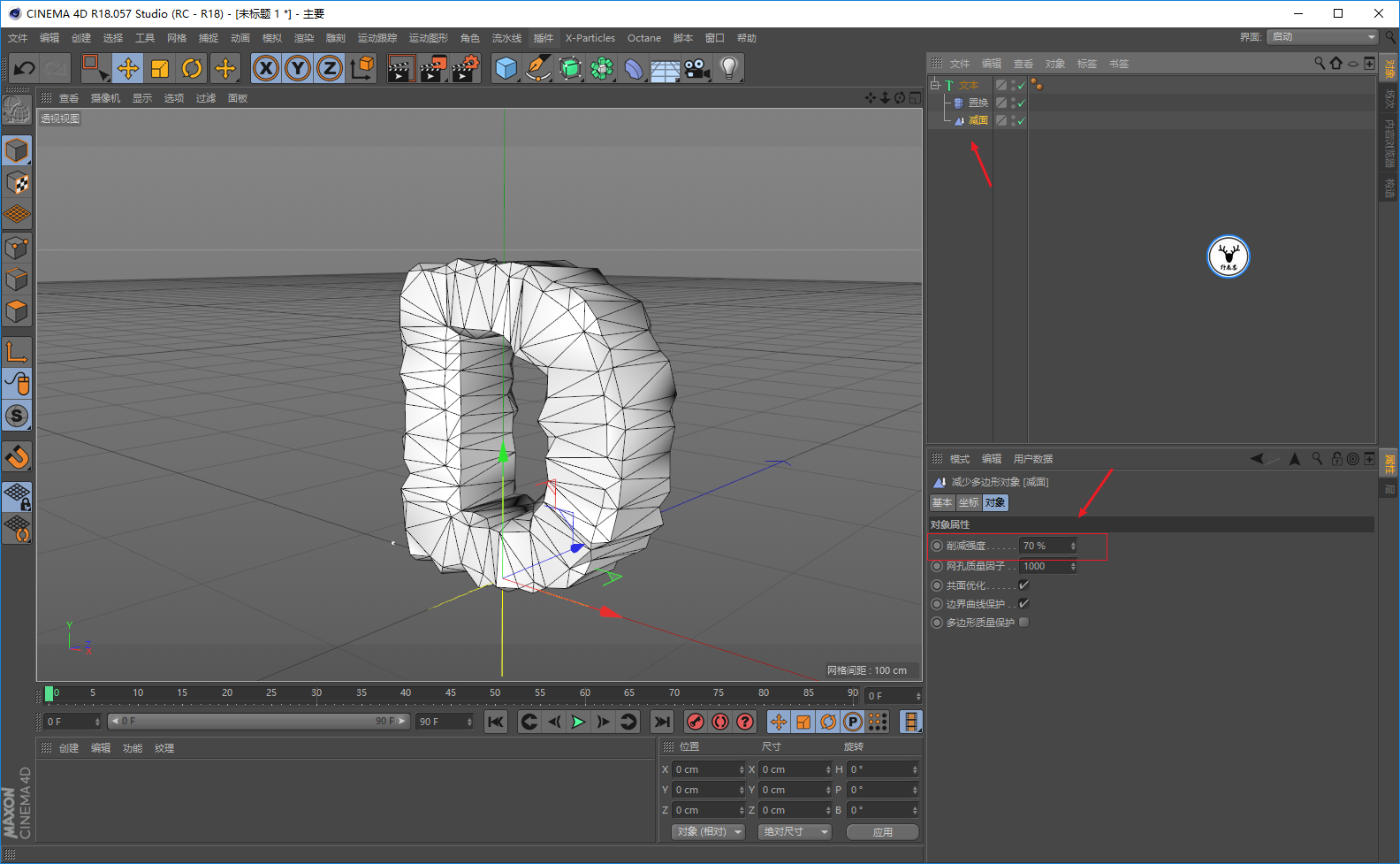The width and height of the screenshot is (1400, 864).
Task: Disable the 边界曲线保护 checkbox
Action: 1023,604
